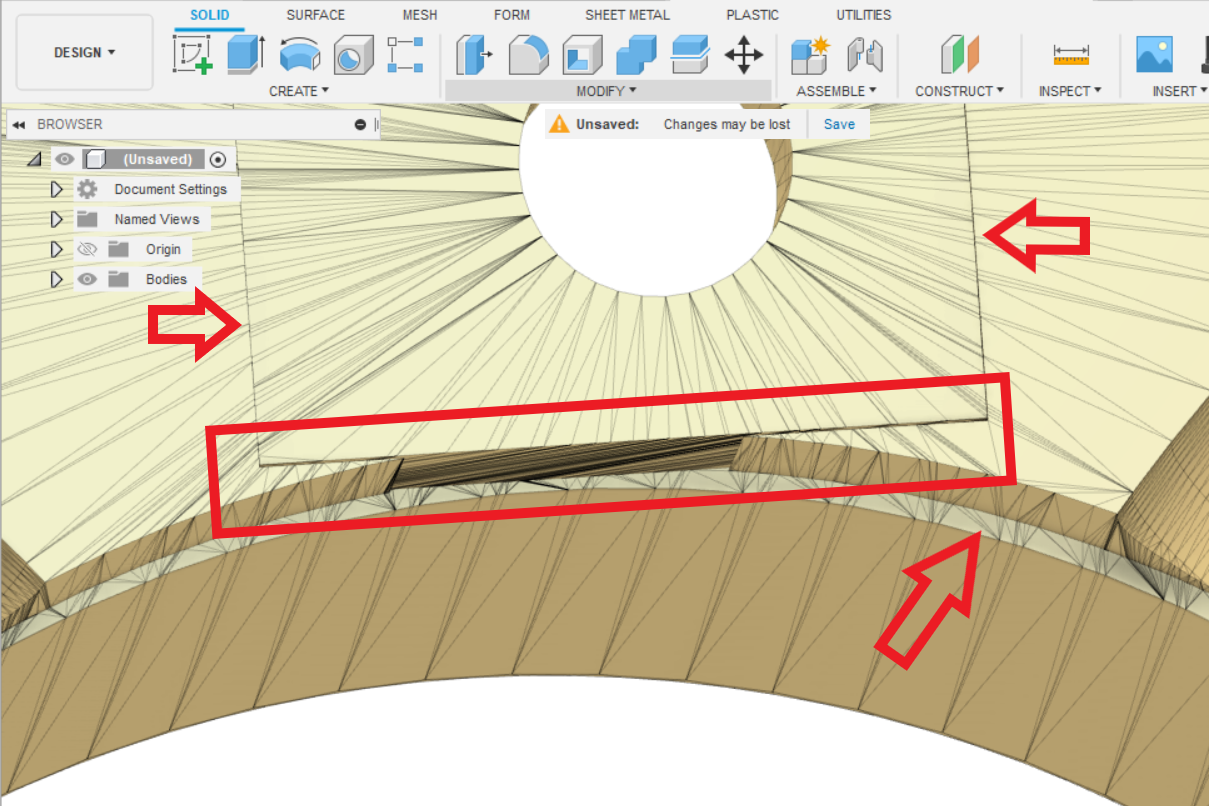Select the Fillet tool icon

528,54
